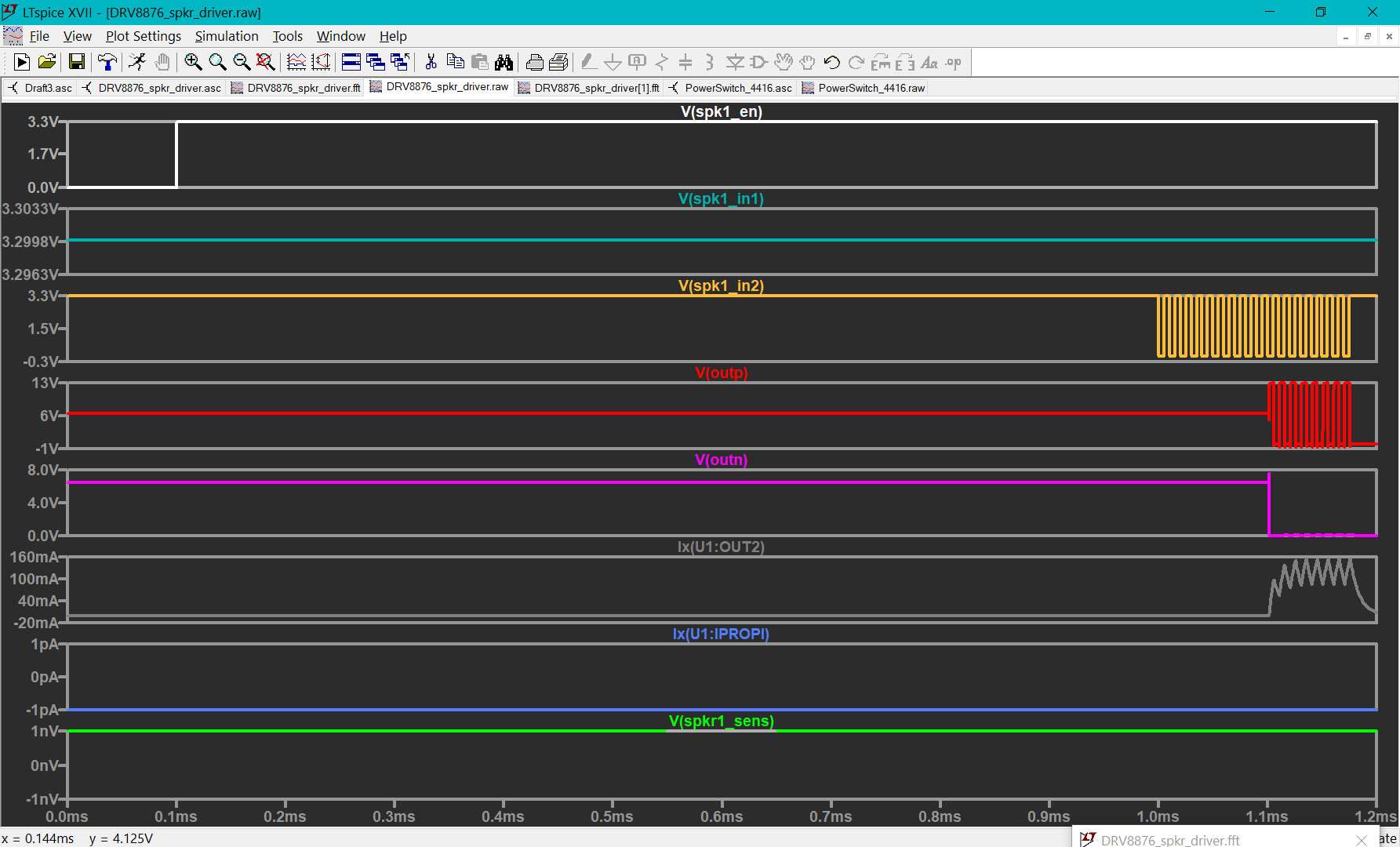
Task: Click the Autorange plot axes icon
Action: 321,62
